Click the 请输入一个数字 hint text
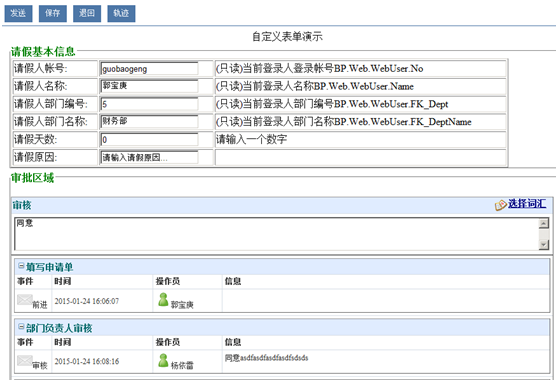 pos(252,139)
